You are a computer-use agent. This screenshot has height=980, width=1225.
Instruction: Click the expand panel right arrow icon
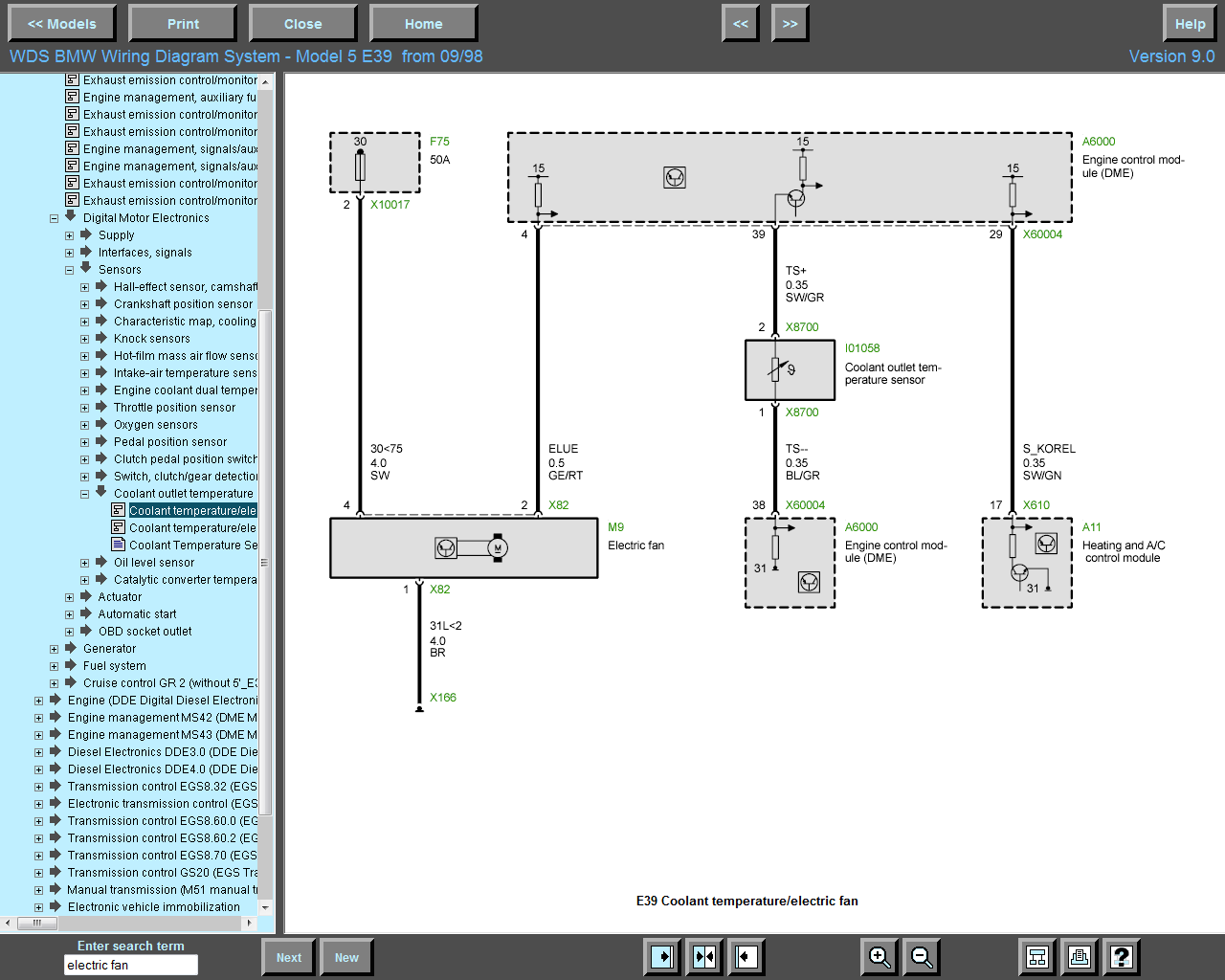(662, 956)
